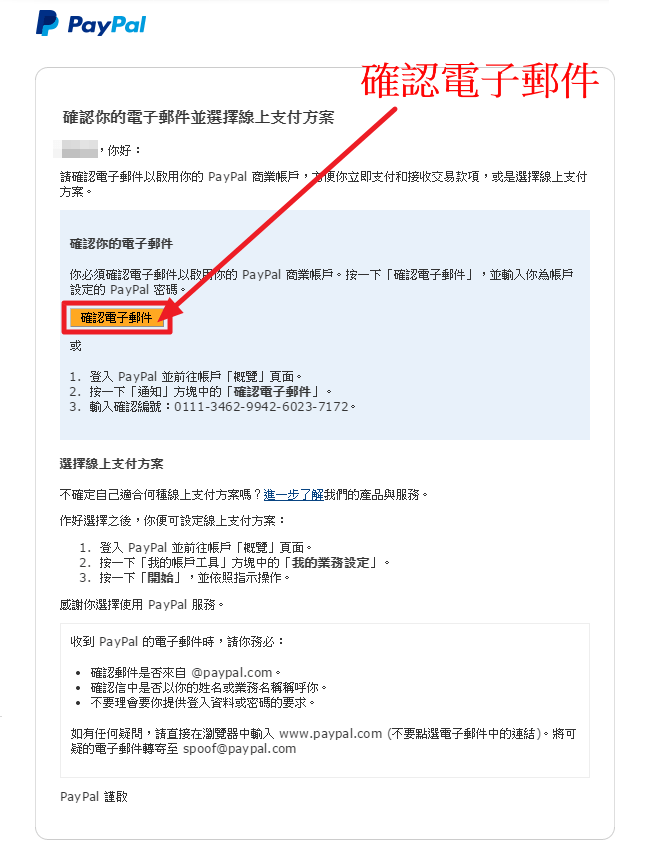Open the 進一步了解 link
The width and height of the screenshot is (651, 851).
pyautogui.click(x=293, y=494)
